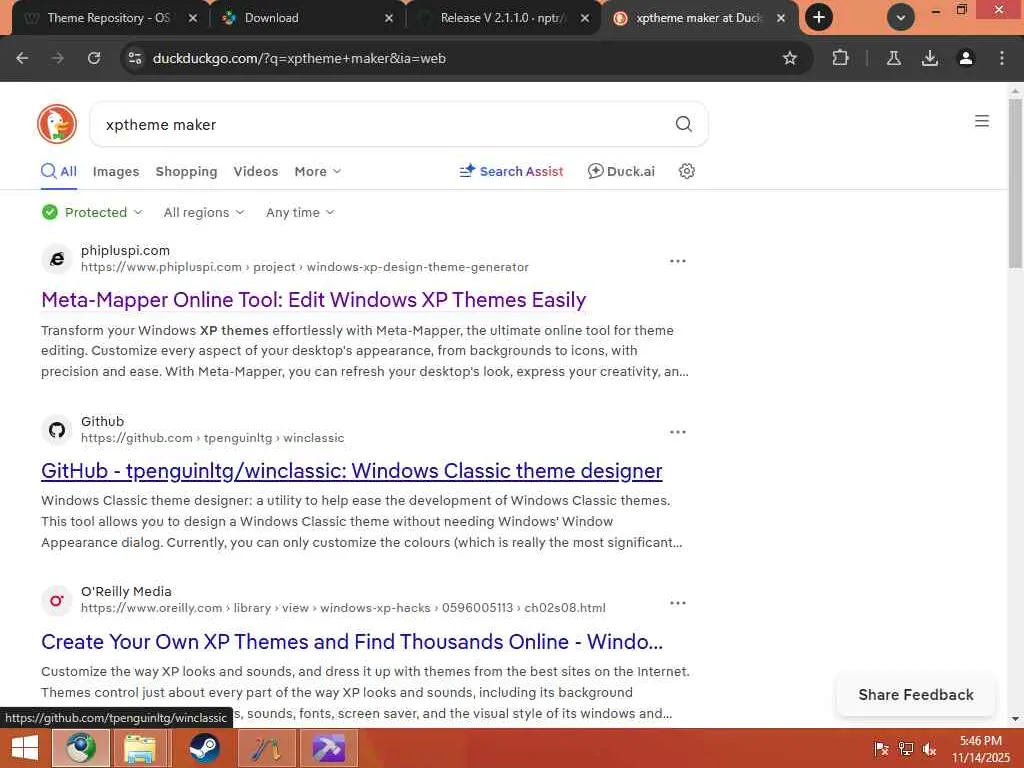Click the Share Feedback button

tap(916, 695)
